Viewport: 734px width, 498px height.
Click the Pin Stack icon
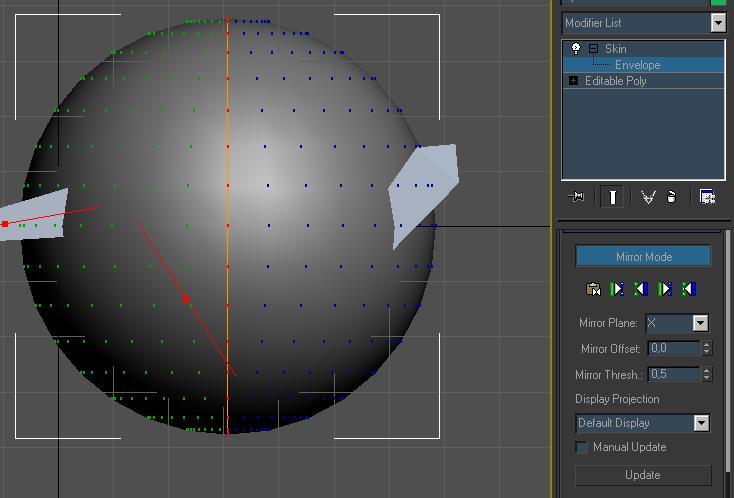pos(576,196)
